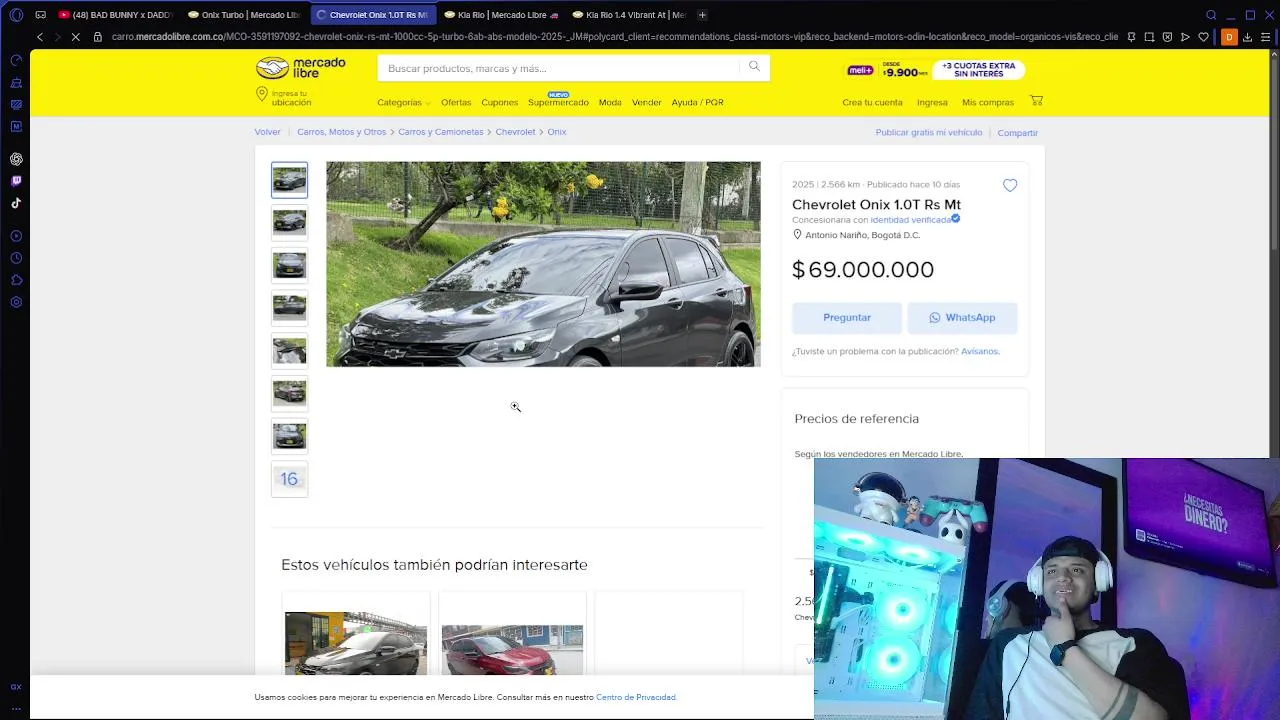Switch to the Kia Rio 1.4 Vibrant At tab
Screen dimensions: 1280x720
(628, 15)
